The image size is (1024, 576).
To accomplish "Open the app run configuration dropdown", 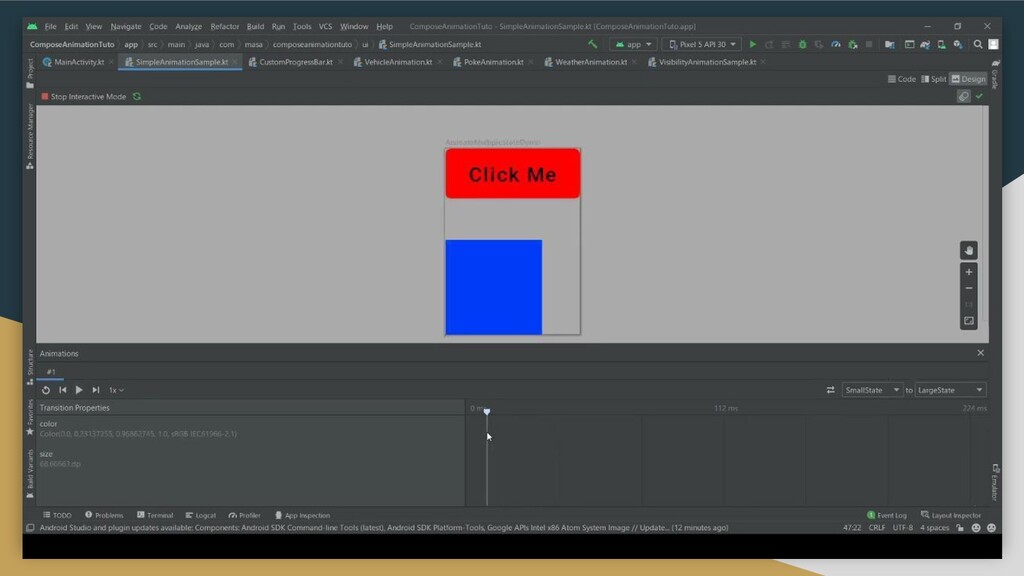I will point(633,44).
